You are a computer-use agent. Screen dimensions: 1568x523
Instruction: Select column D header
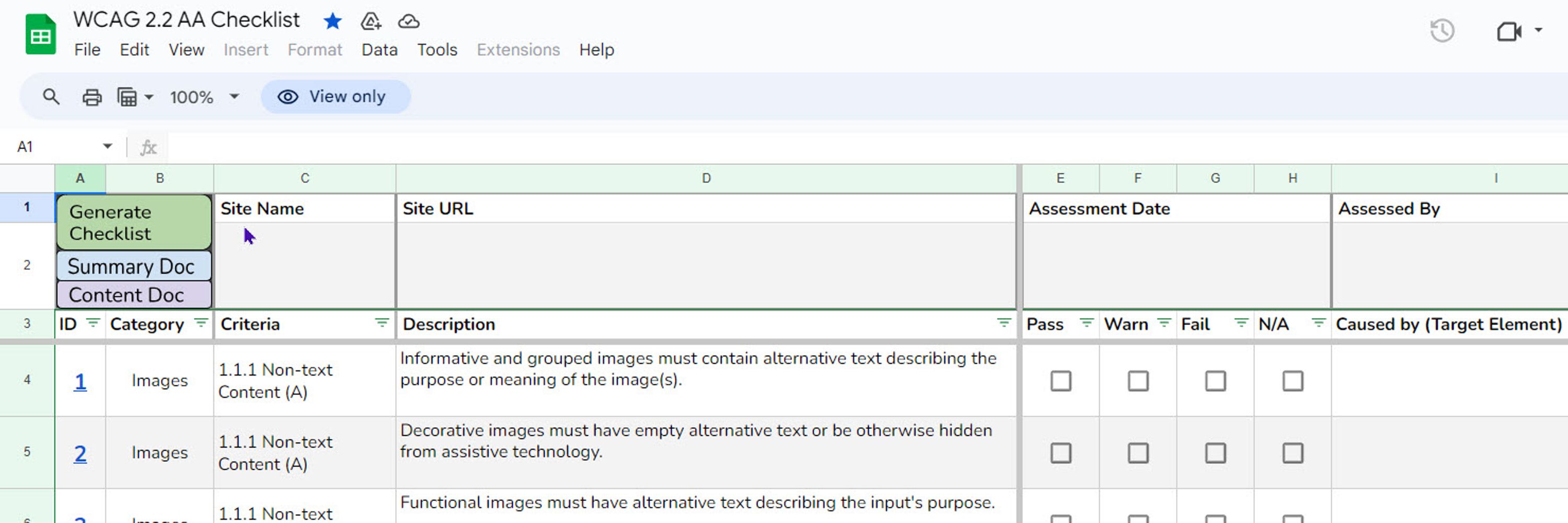click(706, 178)
